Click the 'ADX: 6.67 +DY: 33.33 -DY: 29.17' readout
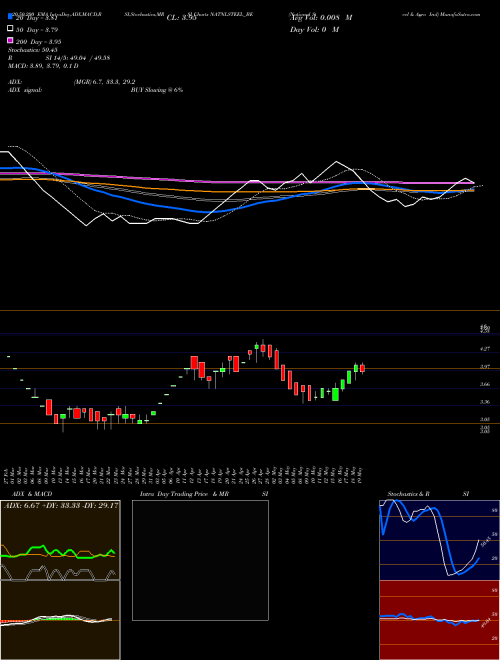The height and width of the screenshot is (660, 500). [61, 506]
